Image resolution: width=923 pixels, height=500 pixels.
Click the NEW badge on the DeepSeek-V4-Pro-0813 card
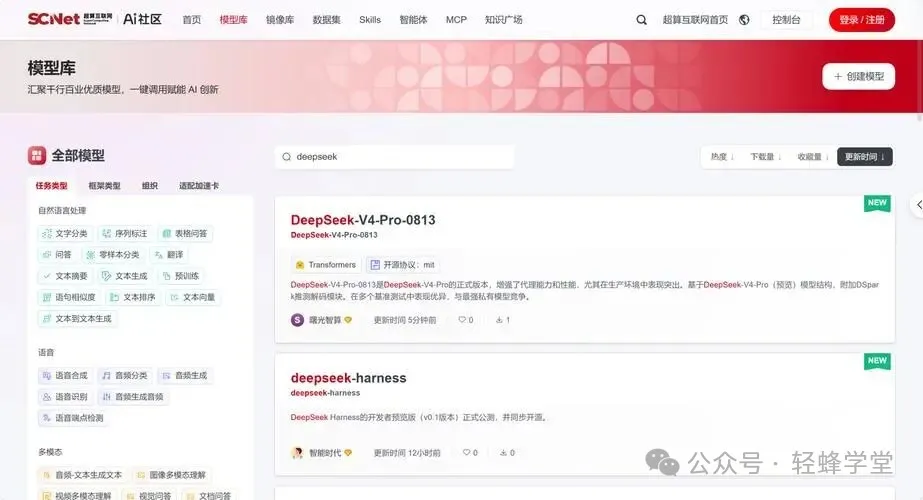(x=877, y=203)
